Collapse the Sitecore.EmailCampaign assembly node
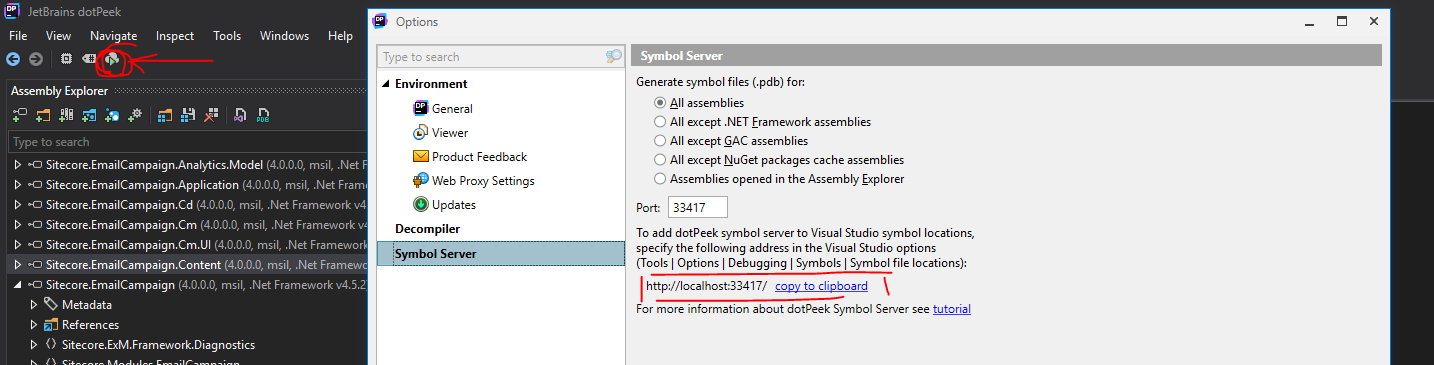 (x=17, y=284)
